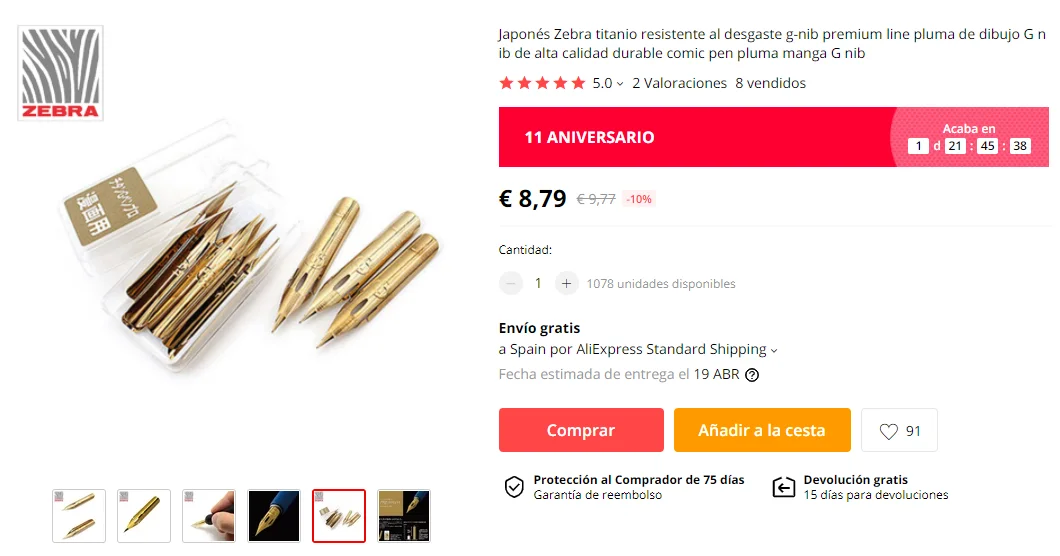Increase quantity with the plus button
The height and width of the screenshot is (556, 1060).
567,283
